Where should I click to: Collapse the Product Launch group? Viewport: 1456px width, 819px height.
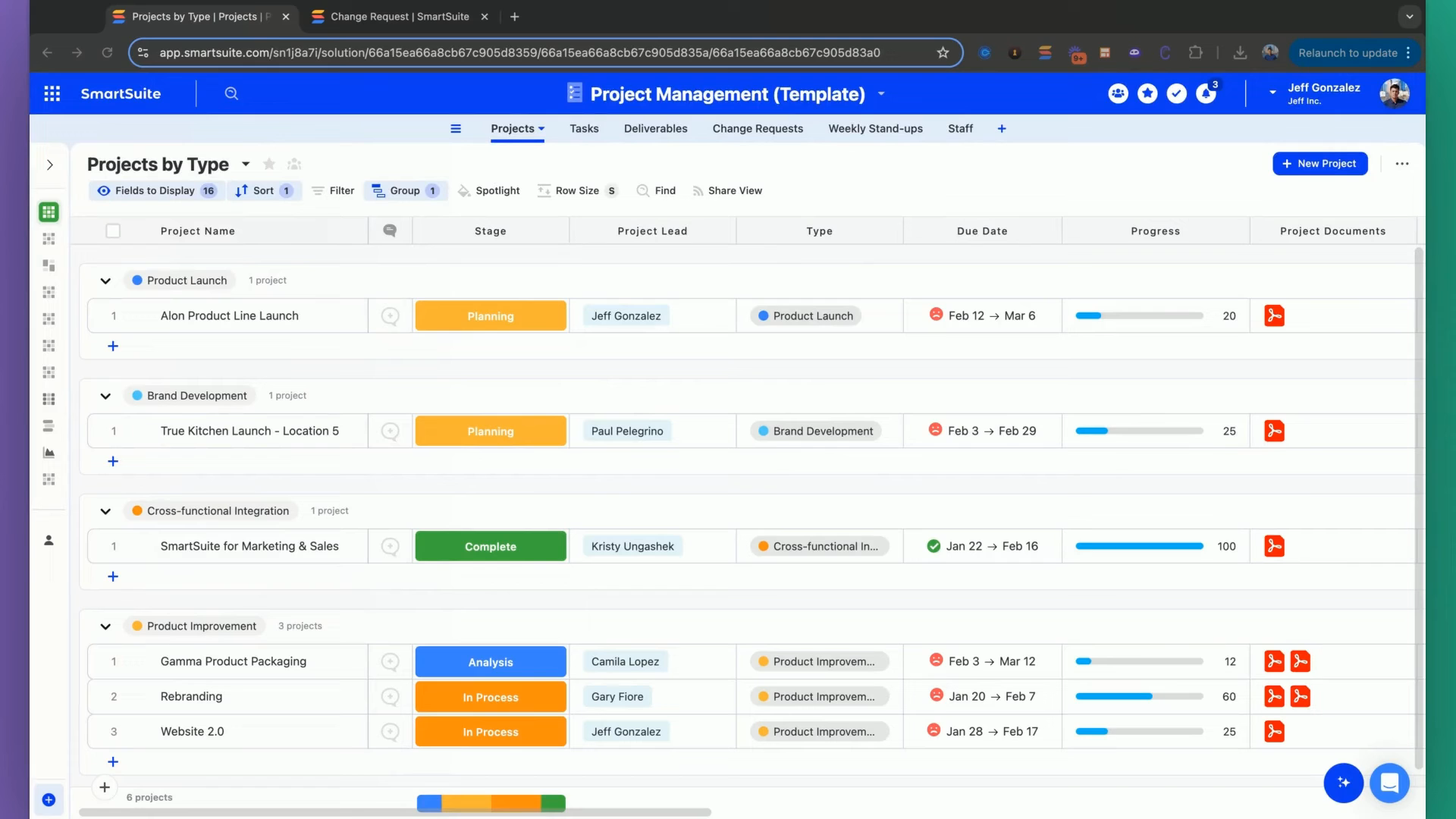tap(105, 281)
